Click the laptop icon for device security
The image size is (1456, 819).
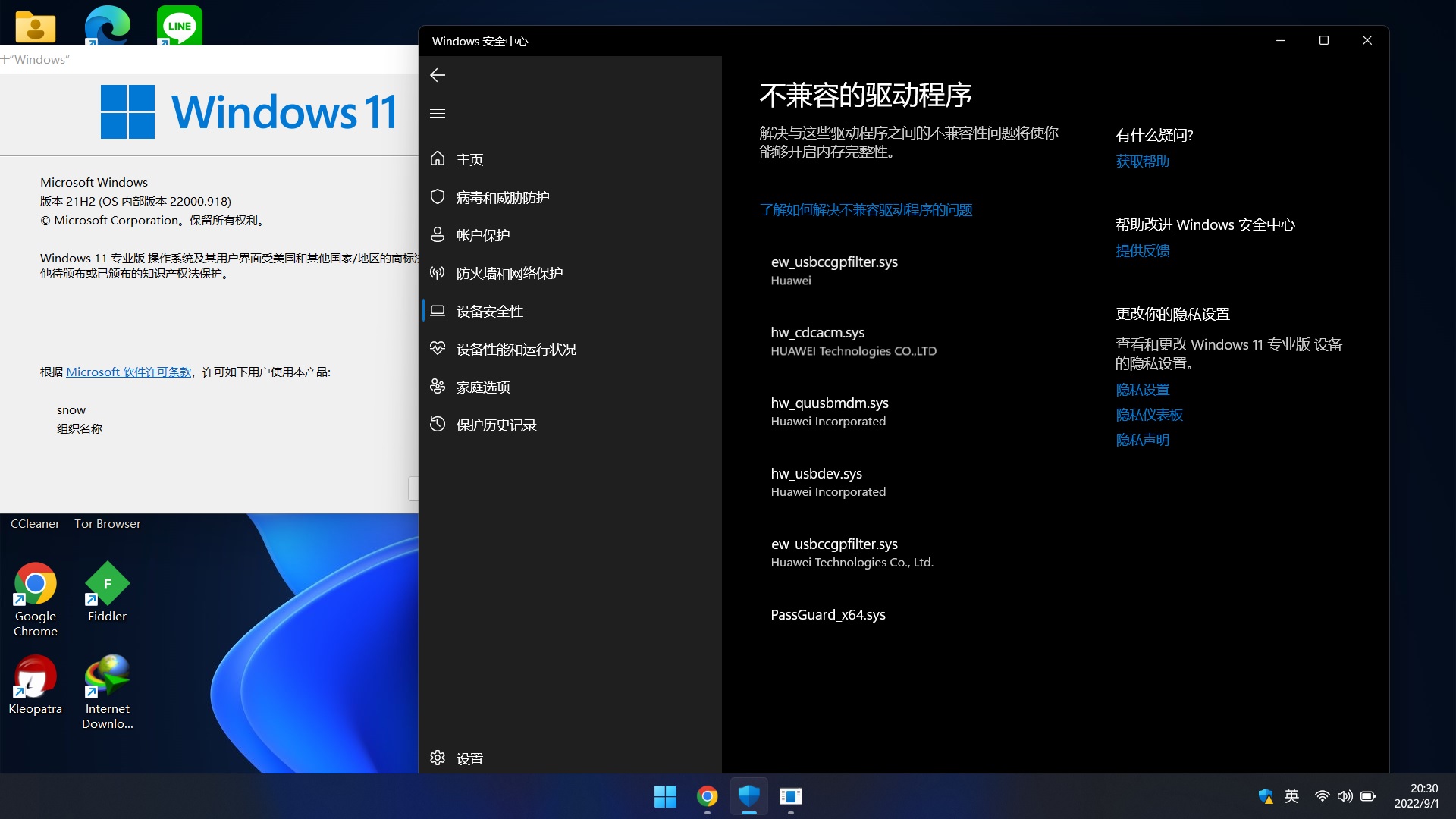[438, 310]
